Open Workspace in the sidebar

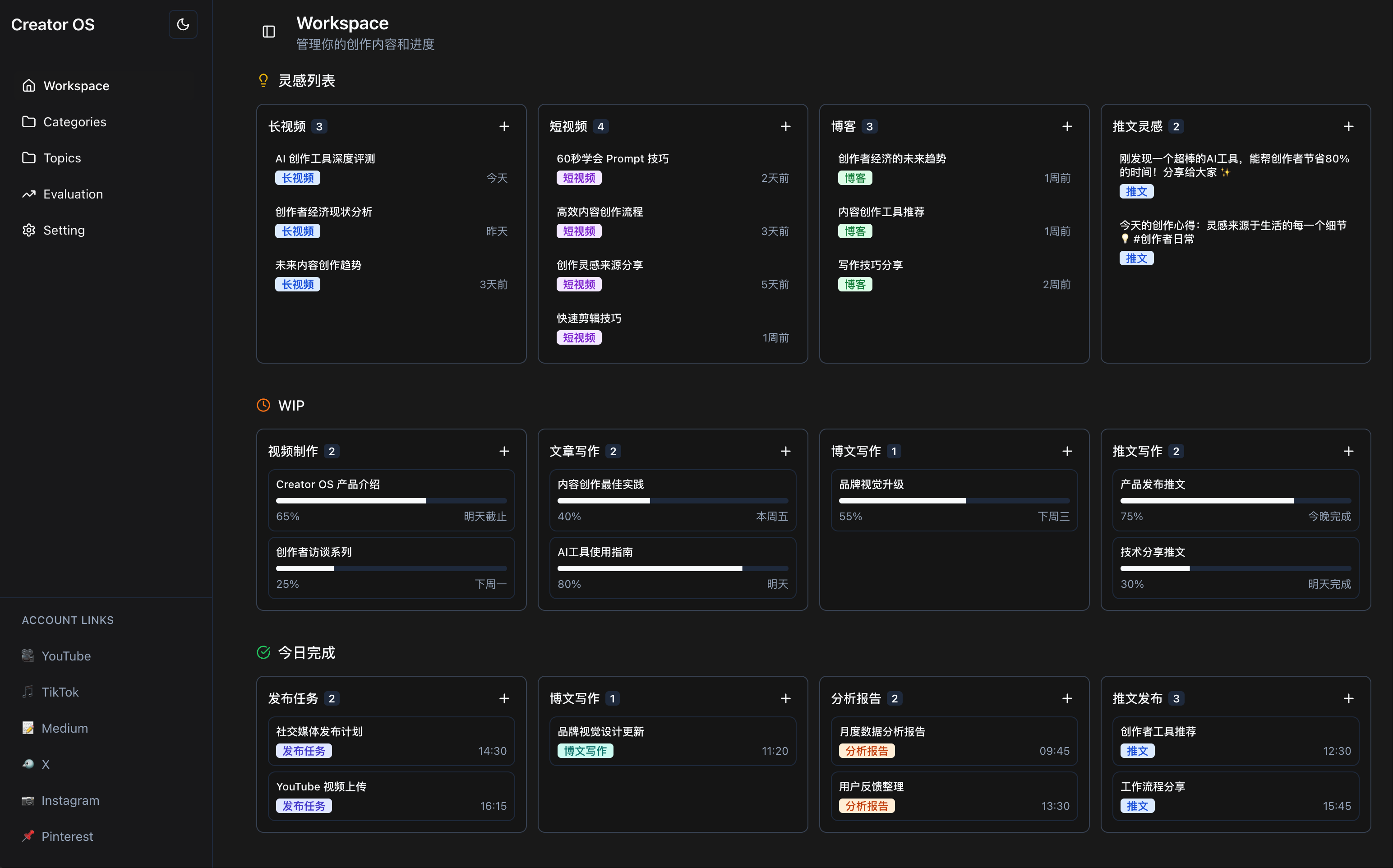pos(106,86)
